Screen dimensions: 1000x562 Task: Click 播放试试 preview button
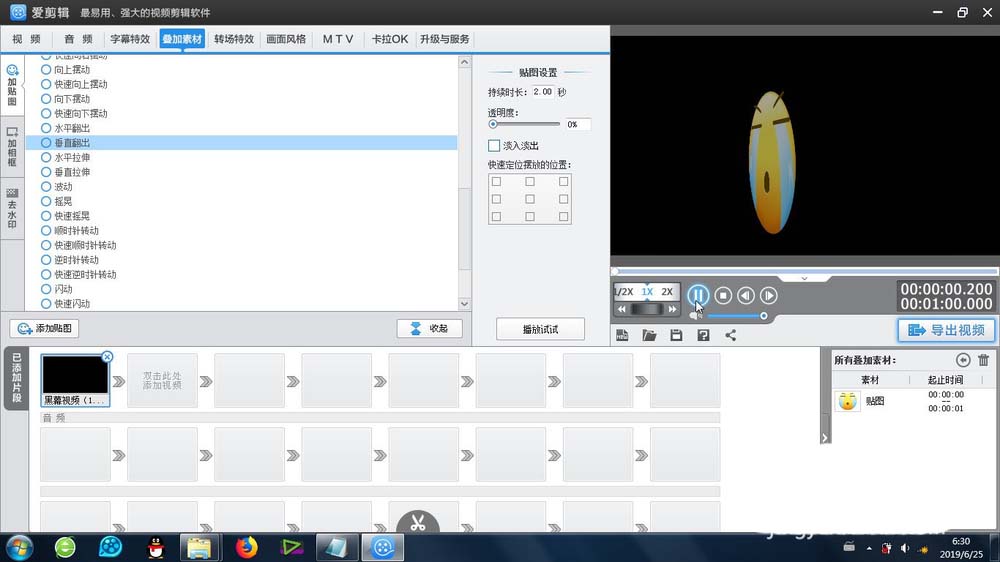coord(540,329)
